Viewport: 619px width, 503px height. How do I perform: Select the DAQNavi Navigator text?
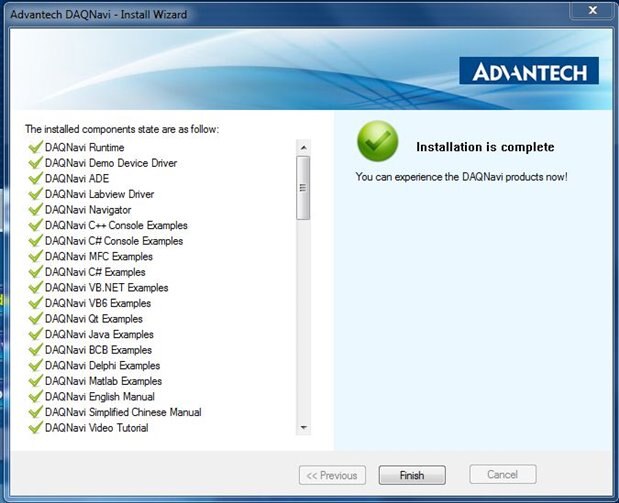(88, 210)
